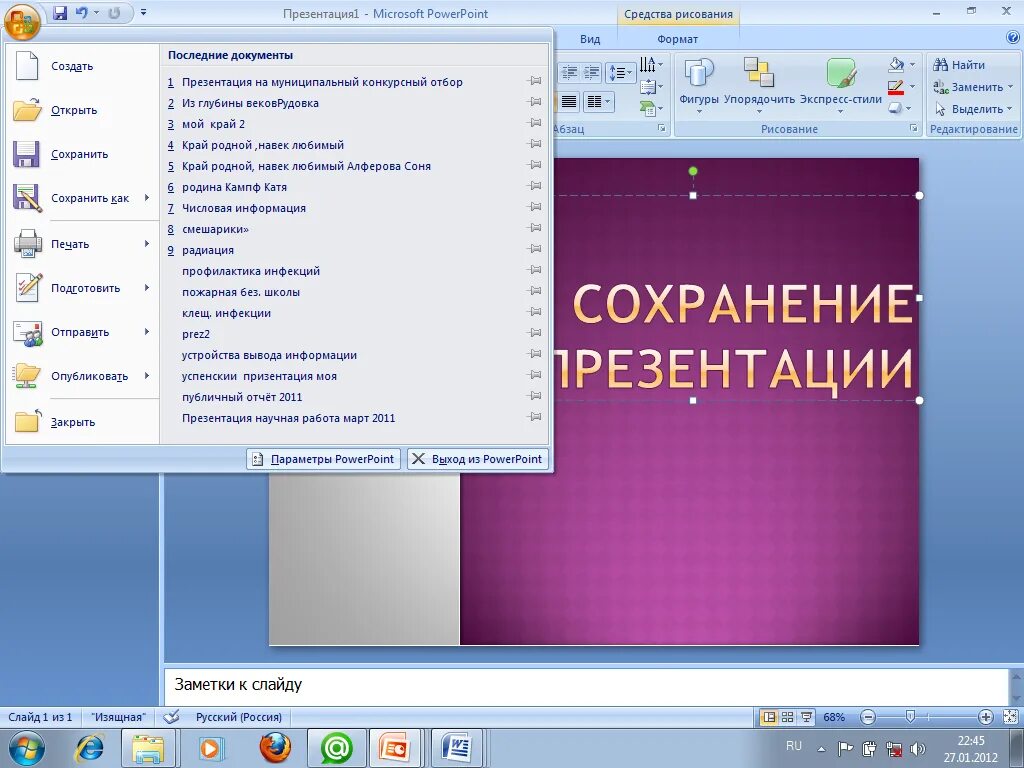Viewport: 1024px width, 768px height.
Task: Click the Выход из PowerPoint button
Action: (x=477, y=459)
